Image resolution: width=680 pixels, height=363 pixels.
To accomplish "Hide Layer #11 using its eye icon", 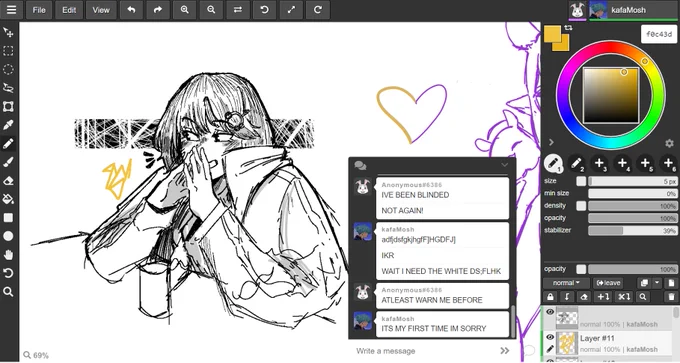I will [550, 337].
